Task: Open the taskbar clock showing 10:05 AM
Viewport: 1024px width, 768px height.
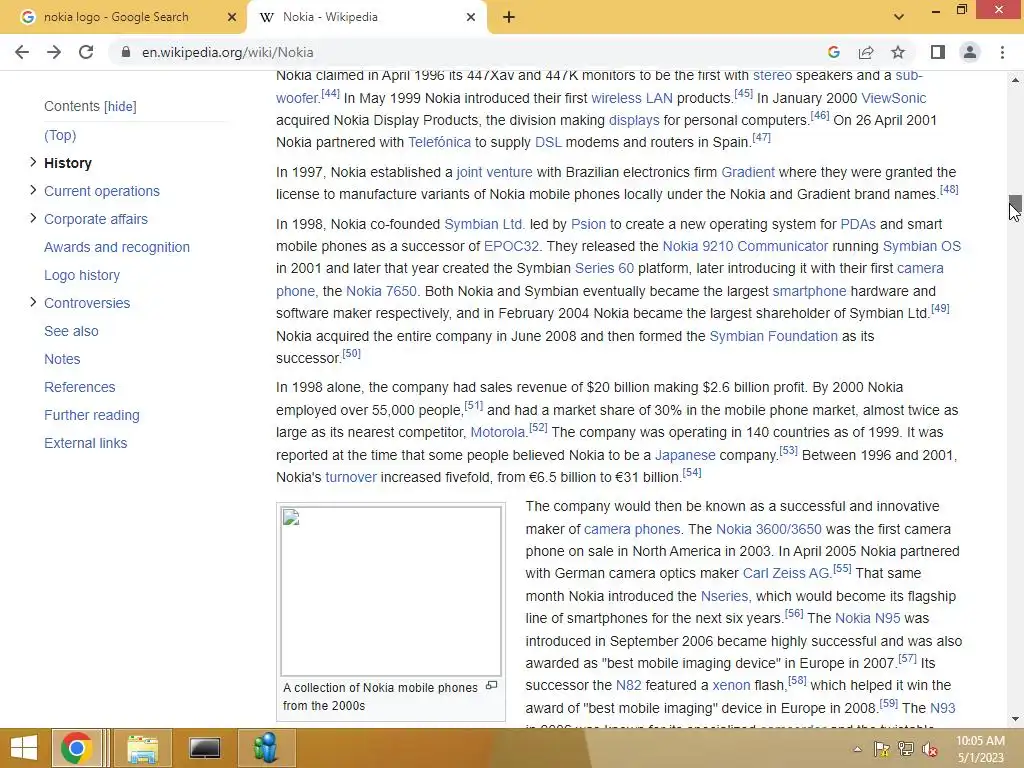Action: (x=980, y=749)
